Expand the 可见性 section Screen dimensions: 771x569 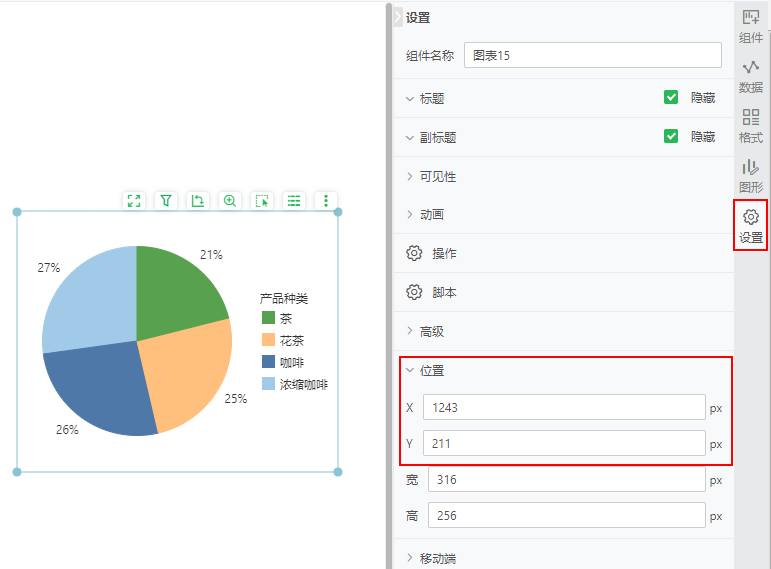pos(437,176)
